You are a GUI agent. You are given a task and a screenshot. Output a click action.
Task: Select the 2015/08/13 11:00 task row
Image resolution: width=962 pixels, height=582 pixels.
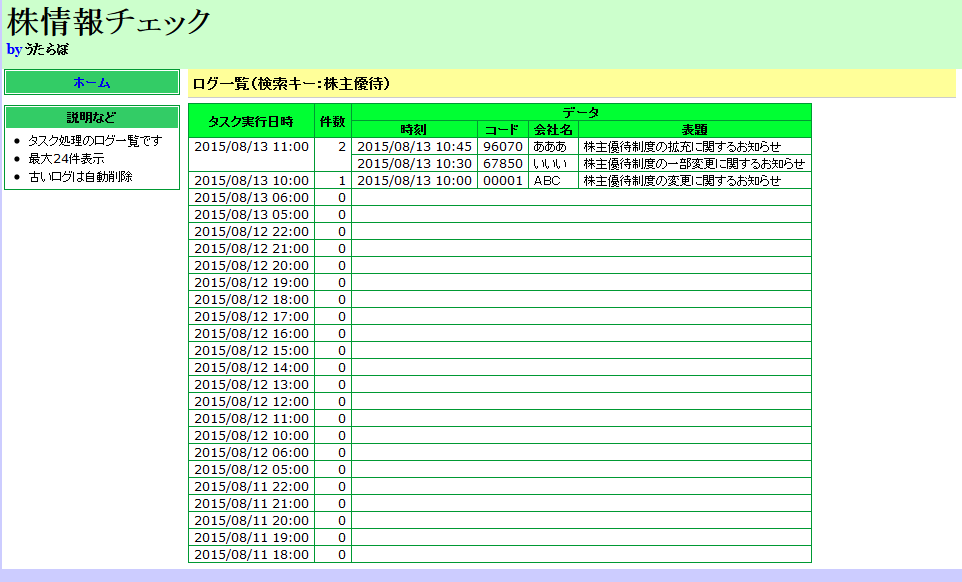pyautogui.click(x=251, y=146)
